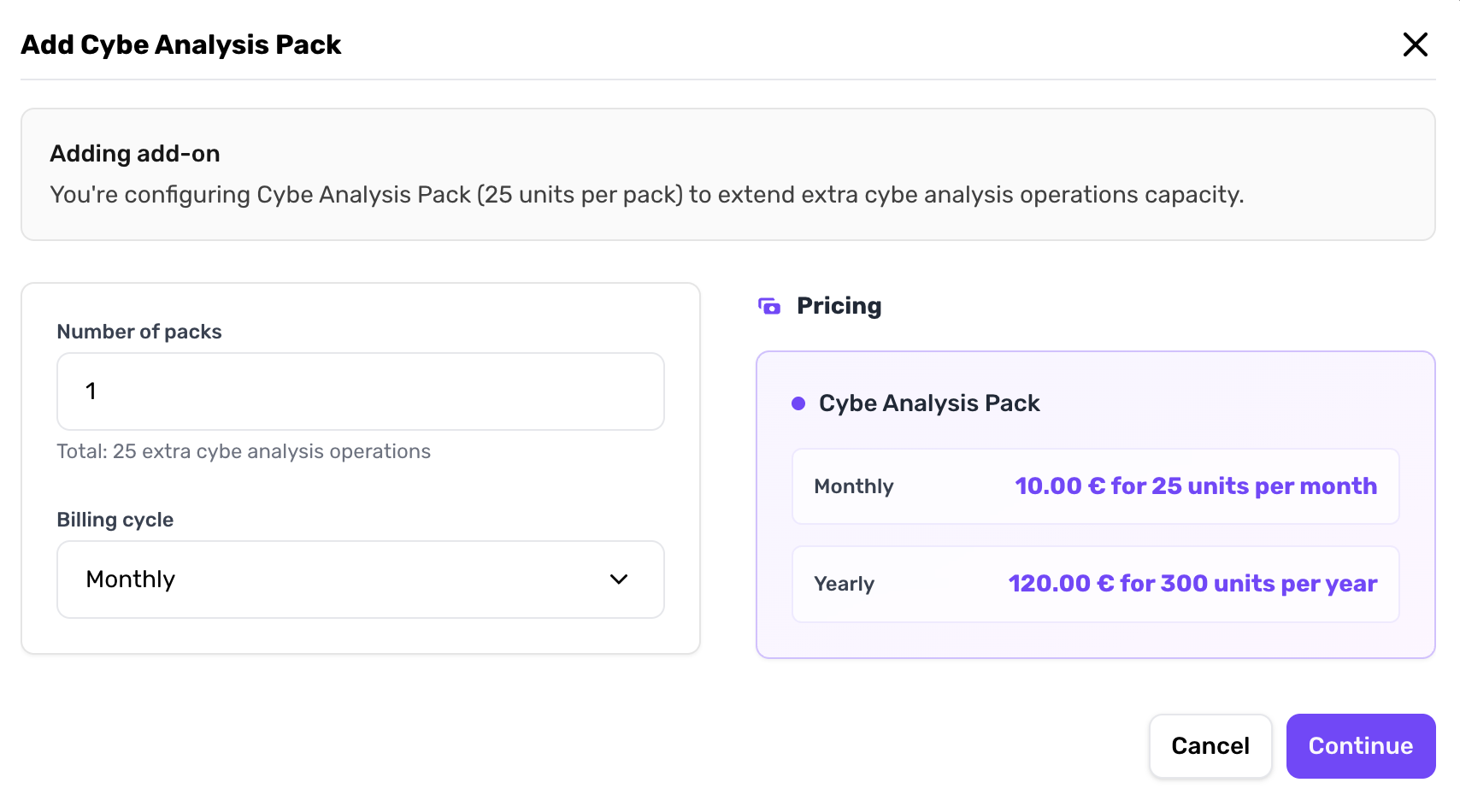Select the Yearly pricing row label
This screenshot has height=812, width=1460.
[844, 584]
